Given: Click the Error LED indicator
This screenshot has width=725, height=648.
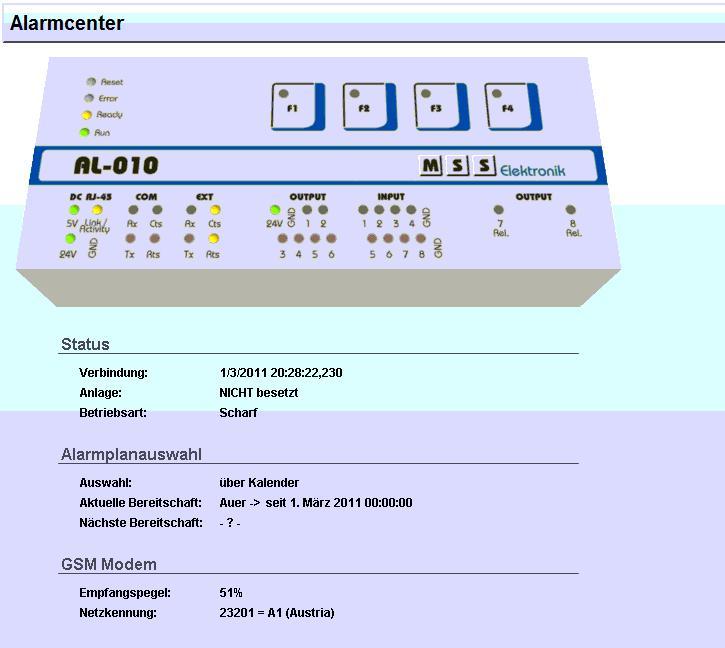Looking at the screenshot, I should pos(88,98).
